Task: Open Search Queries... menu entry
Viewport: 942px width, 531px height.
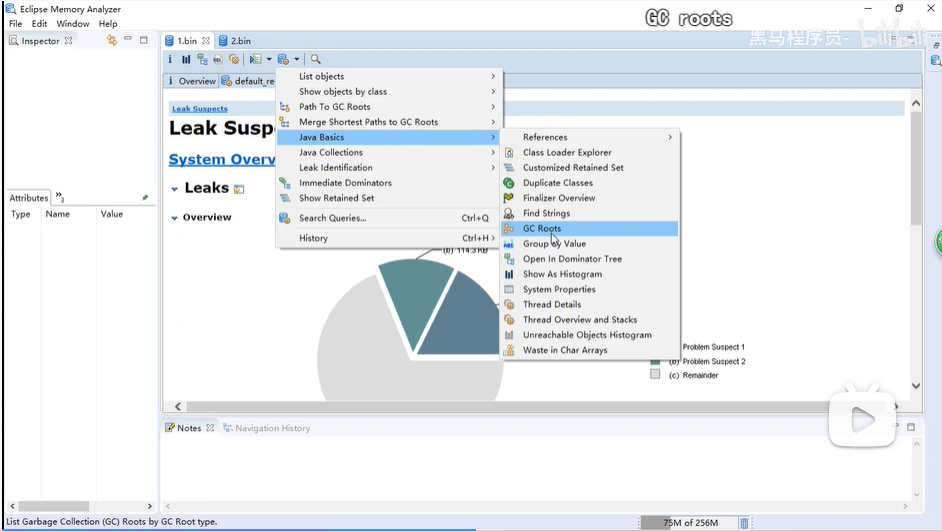Action: (388, 218)
